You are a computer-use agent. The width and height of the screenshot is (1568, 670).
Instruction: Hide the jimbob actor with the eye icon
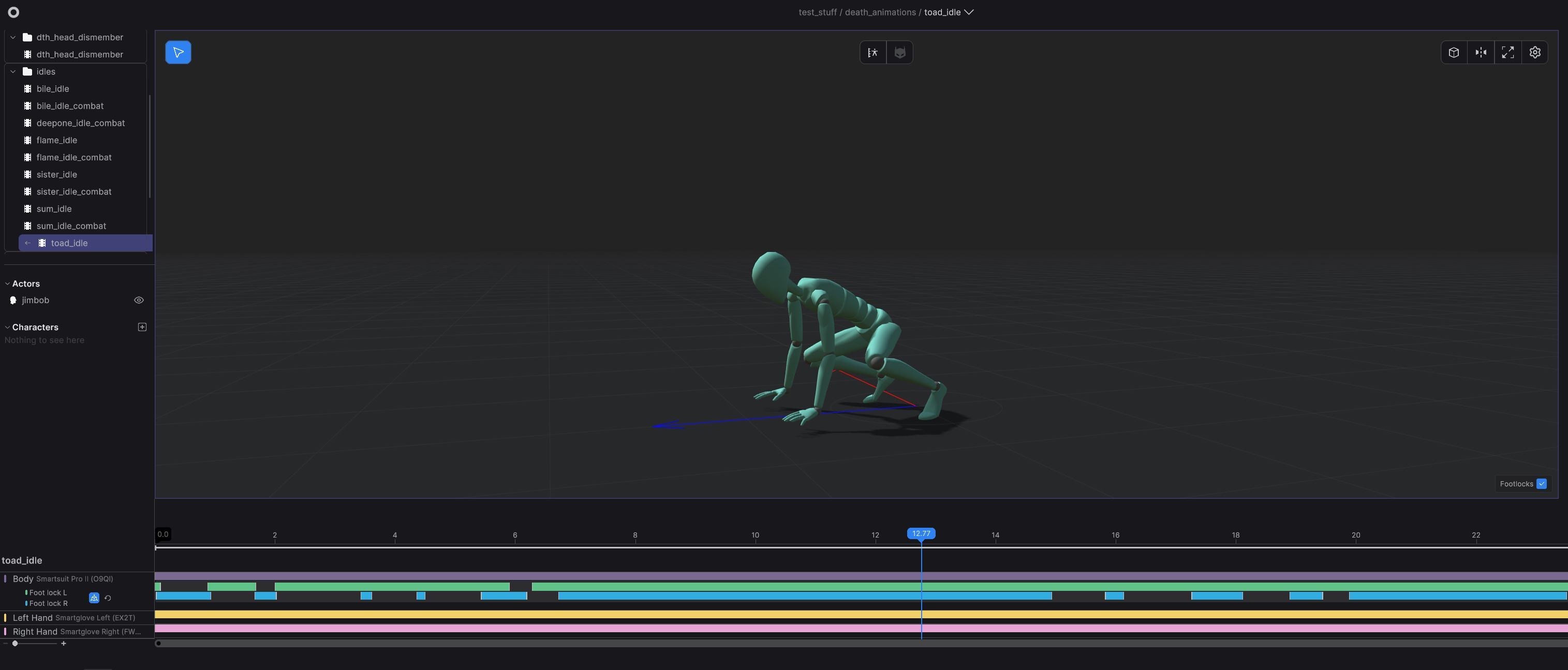139,300
